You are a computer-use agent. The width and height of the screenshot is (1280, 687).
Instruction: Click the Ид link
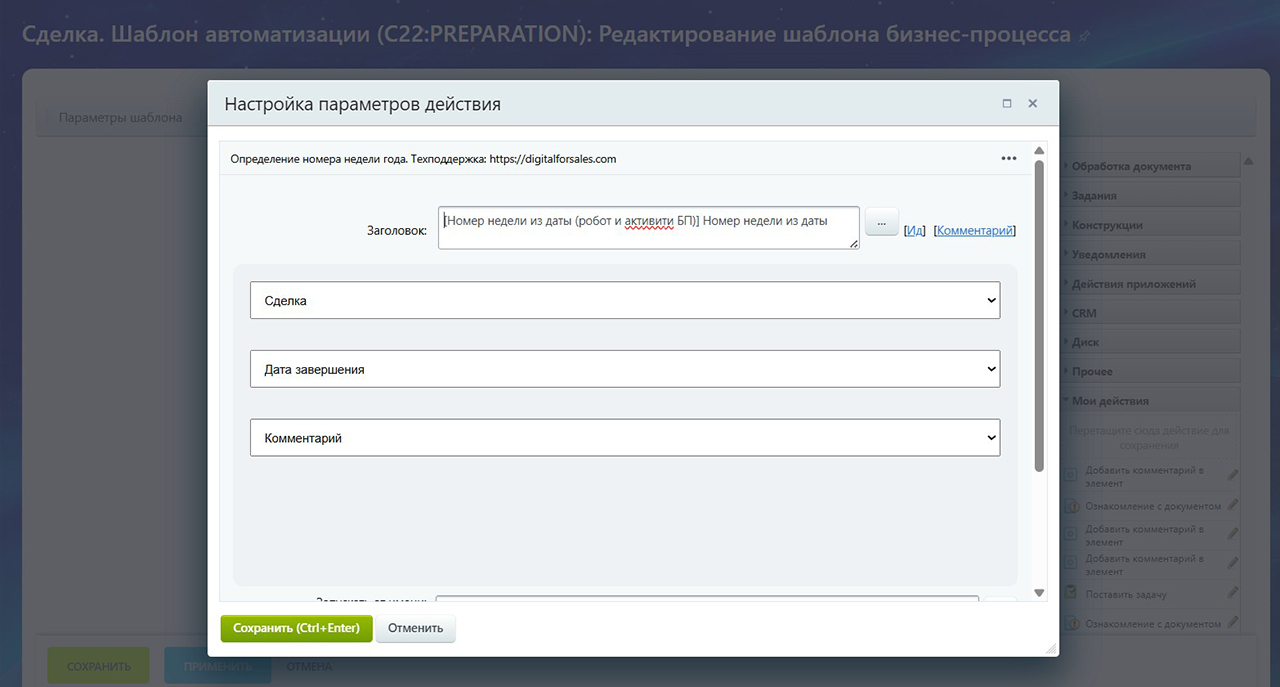pos(915,230)
